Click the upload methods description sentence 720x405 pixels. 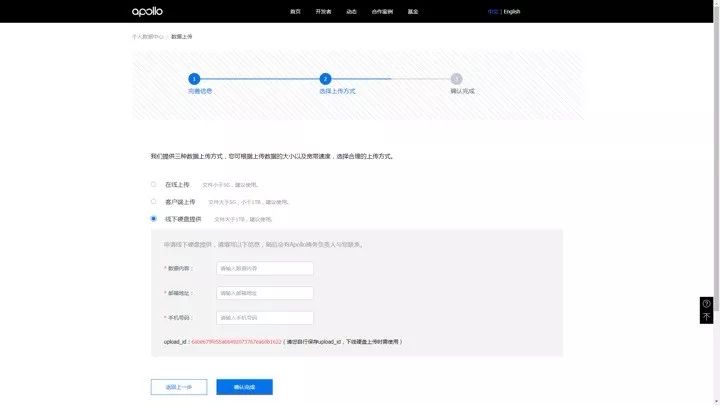pos(272,157)
